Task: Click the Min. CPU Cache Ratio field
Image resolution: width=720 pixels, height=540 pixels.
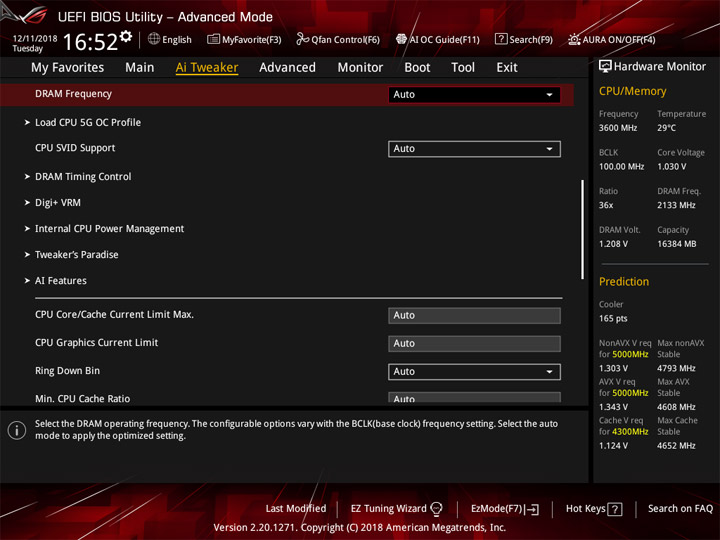Action: (x=474, y=398)
